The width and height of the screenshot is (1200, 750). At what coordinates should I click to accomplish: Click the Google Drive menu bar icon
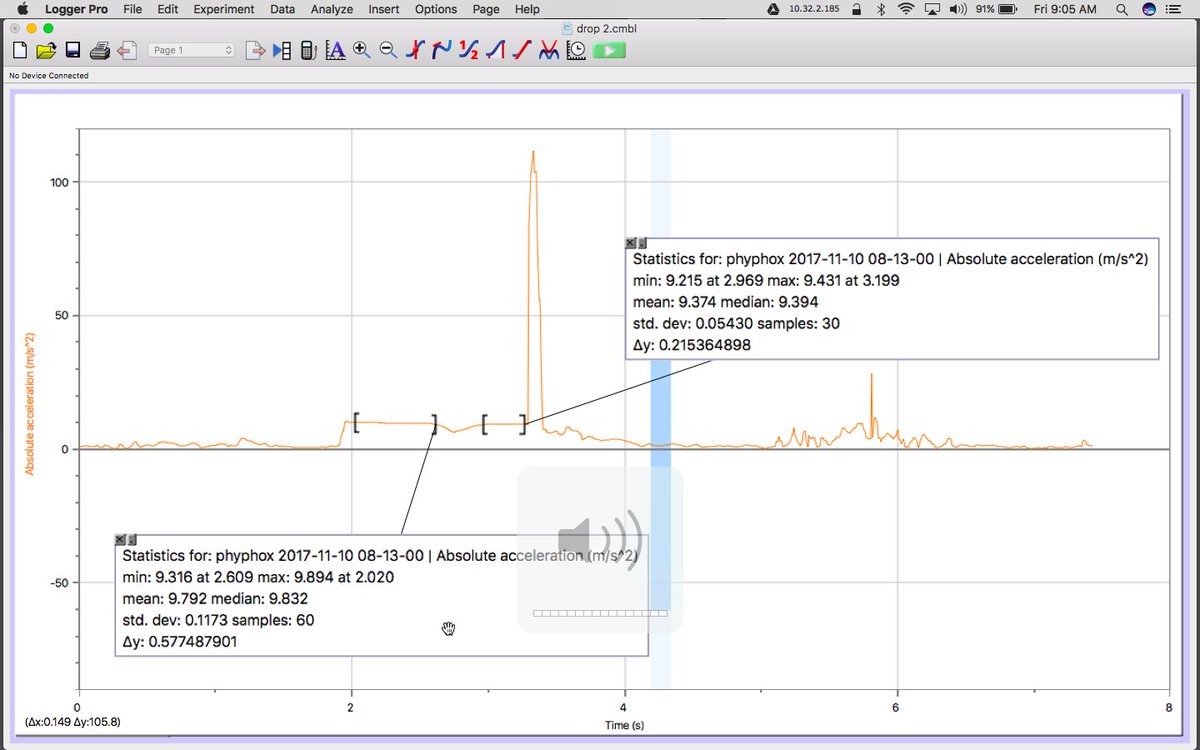click(x=773, y=9)
